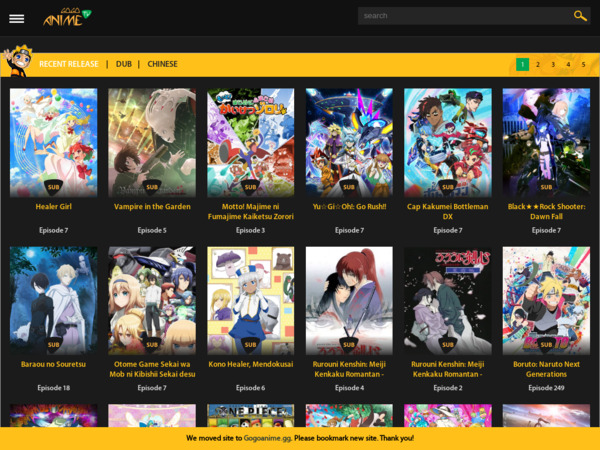This screenshot has width=600, height=450.
Task: Click Rurouni Kenshin title above Episode 4
Action: 349,369
